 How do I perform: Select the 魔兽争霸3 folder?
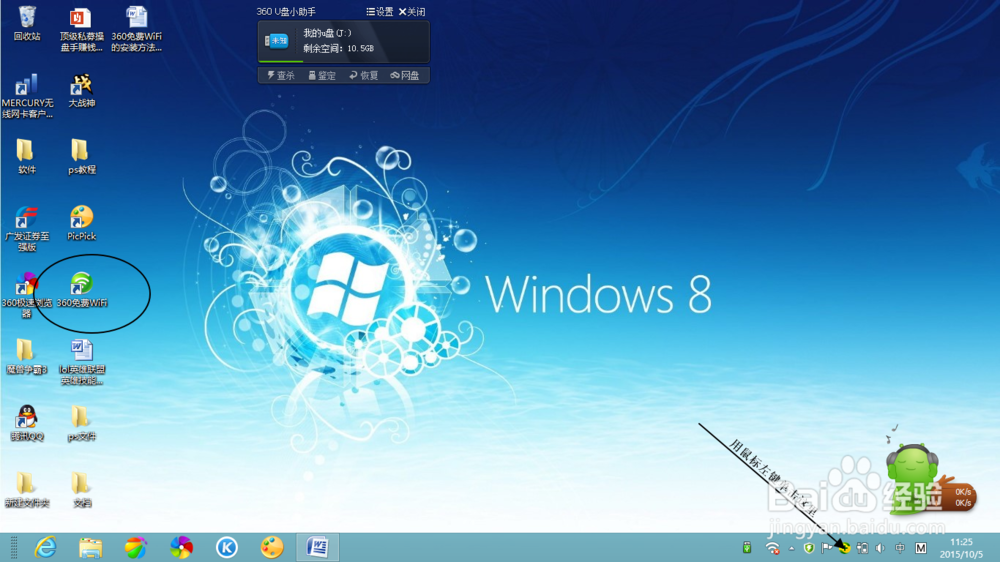26,357
